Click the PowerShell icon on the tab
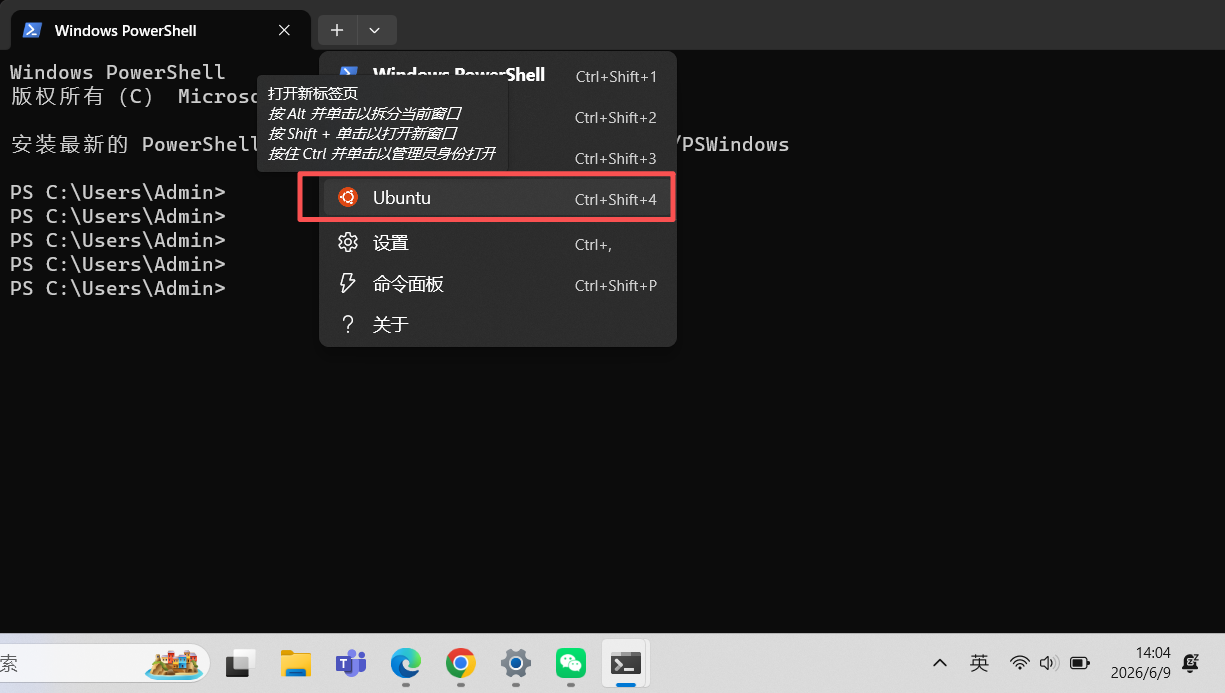Viewport: 1225px width, 693px height. [32, 30]
